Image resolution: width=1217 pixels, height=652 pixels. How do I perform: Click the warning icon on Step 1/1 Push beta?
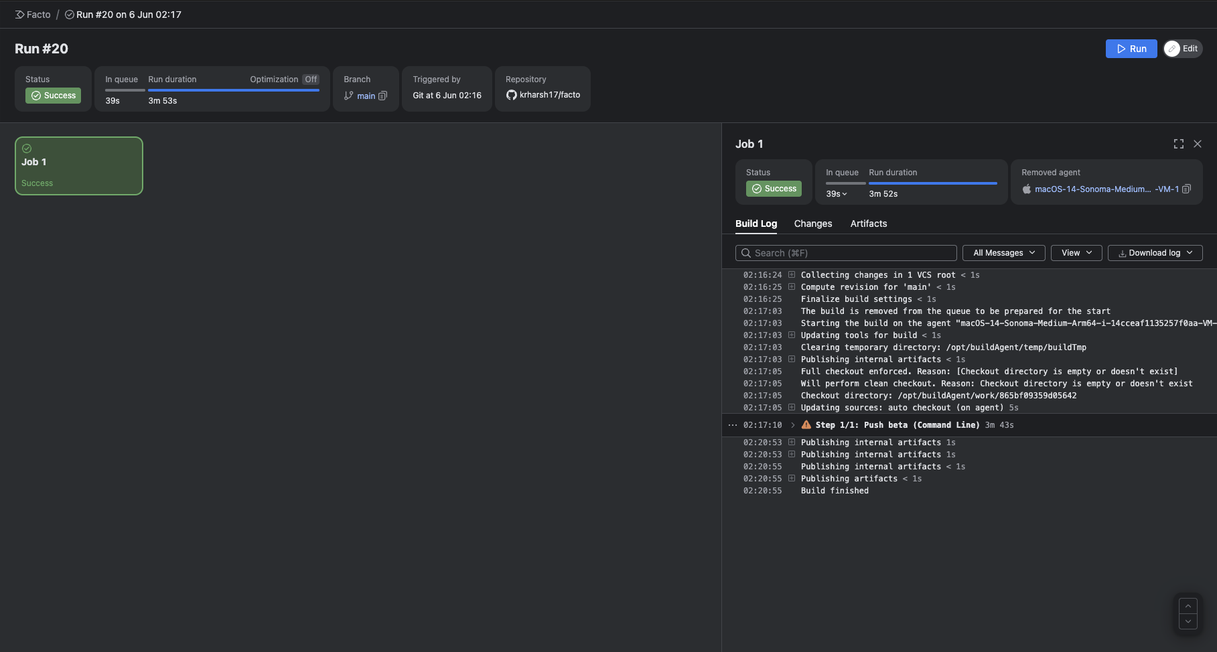pyautogui.click(x=807, y=425)
